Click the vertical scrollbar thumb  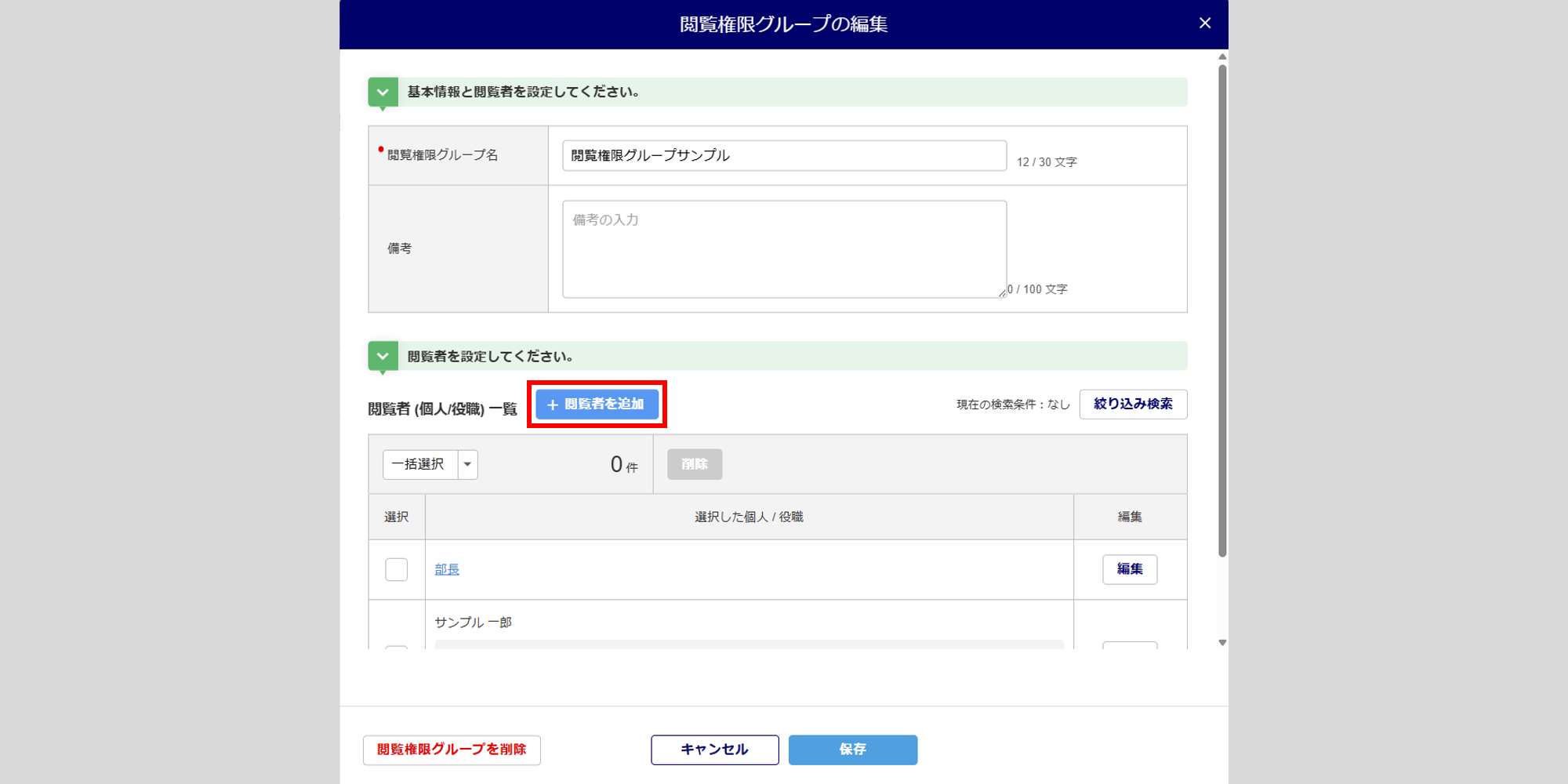[1222, 314]
